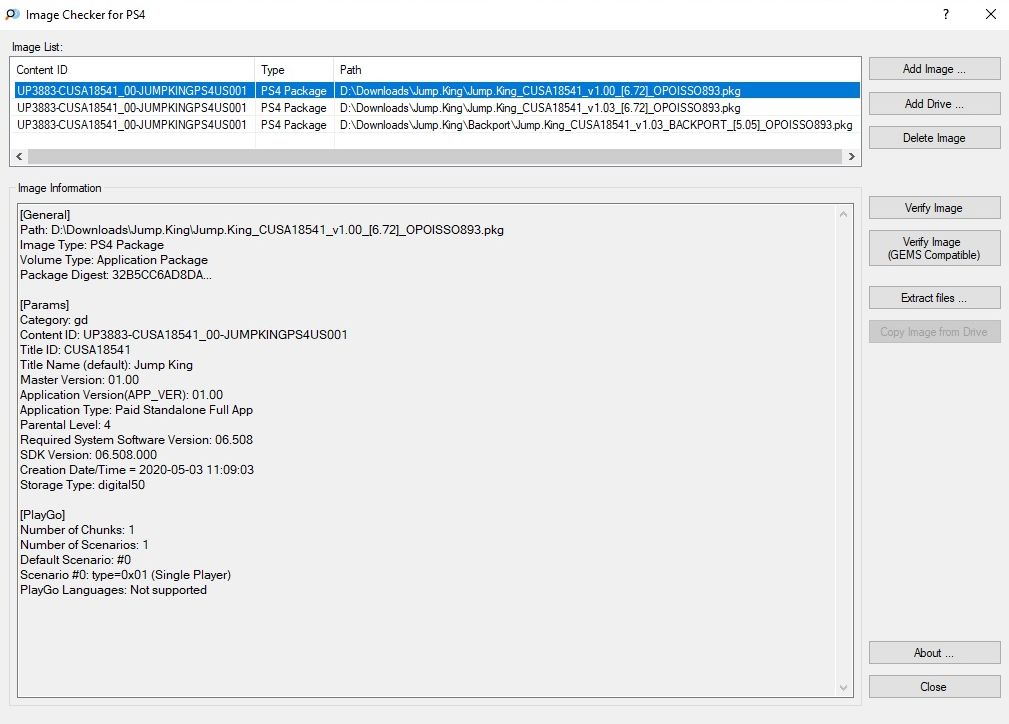Select the v1.03 BACKPORT [5.05] package row
Screen dimensions: 1009x724
coord(437,125)
